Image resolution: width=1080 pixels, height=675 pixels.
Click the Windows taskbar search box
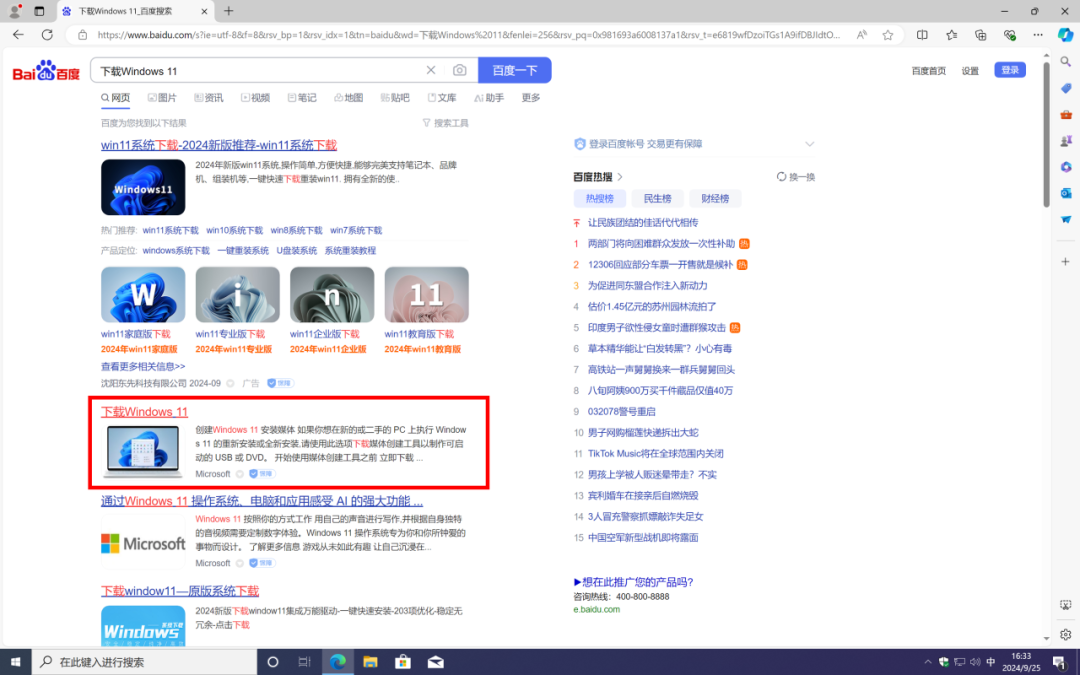coord(145,662)
